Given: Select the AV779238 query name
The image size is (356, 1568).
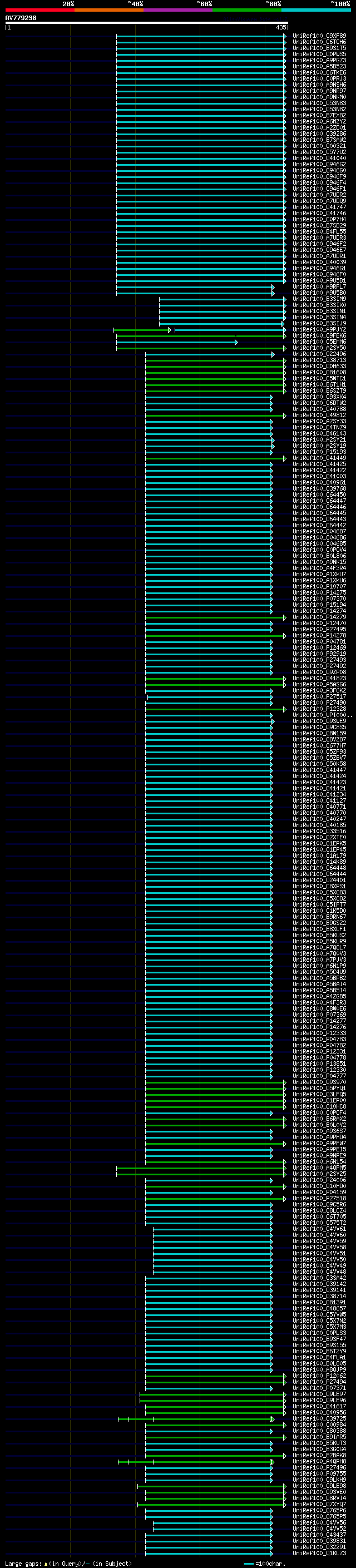Looking at the screenshot, I should coord(21,18).
